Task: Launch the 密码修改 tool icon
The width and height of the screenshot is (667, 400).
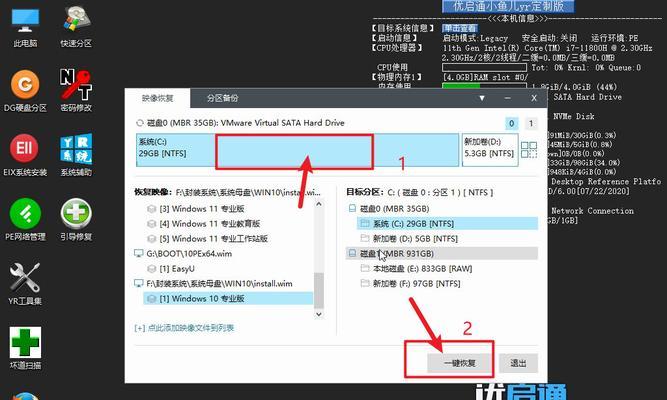Action: (x=76, y=91)
